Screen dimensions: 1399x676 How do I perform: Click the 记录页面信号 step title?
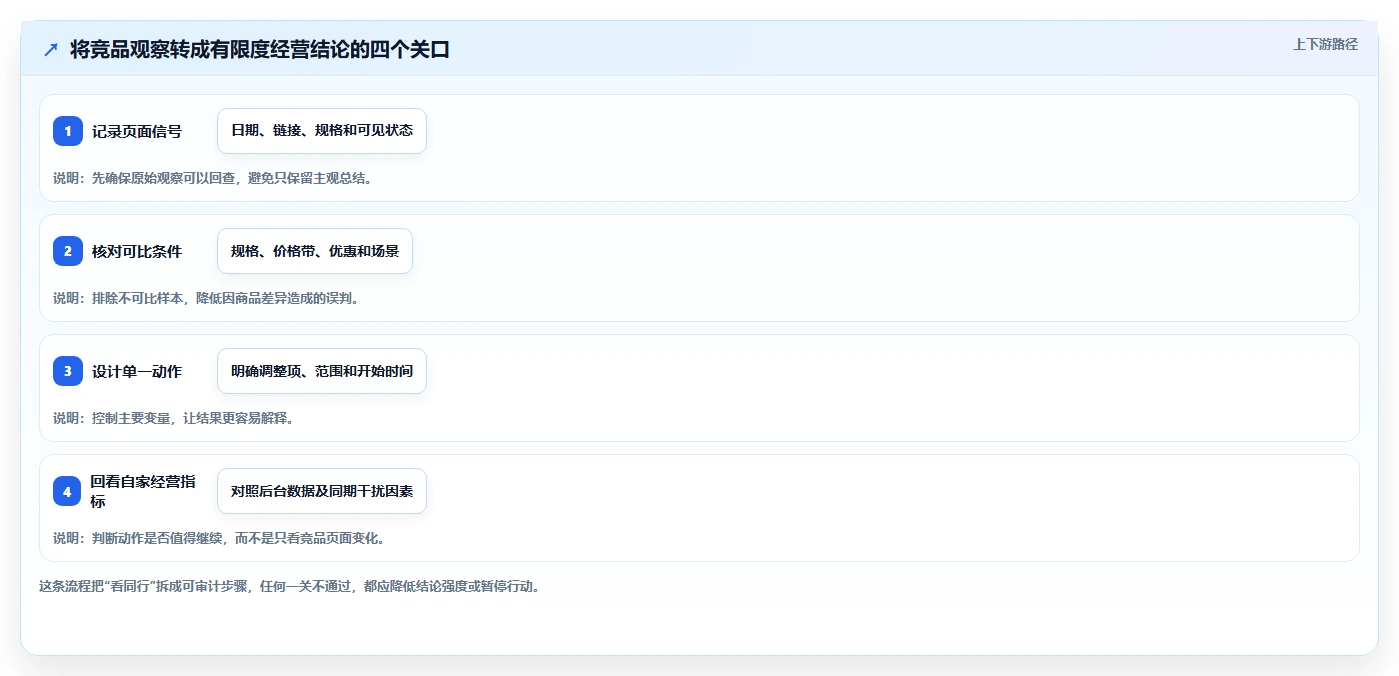click(x=137, y=131)
